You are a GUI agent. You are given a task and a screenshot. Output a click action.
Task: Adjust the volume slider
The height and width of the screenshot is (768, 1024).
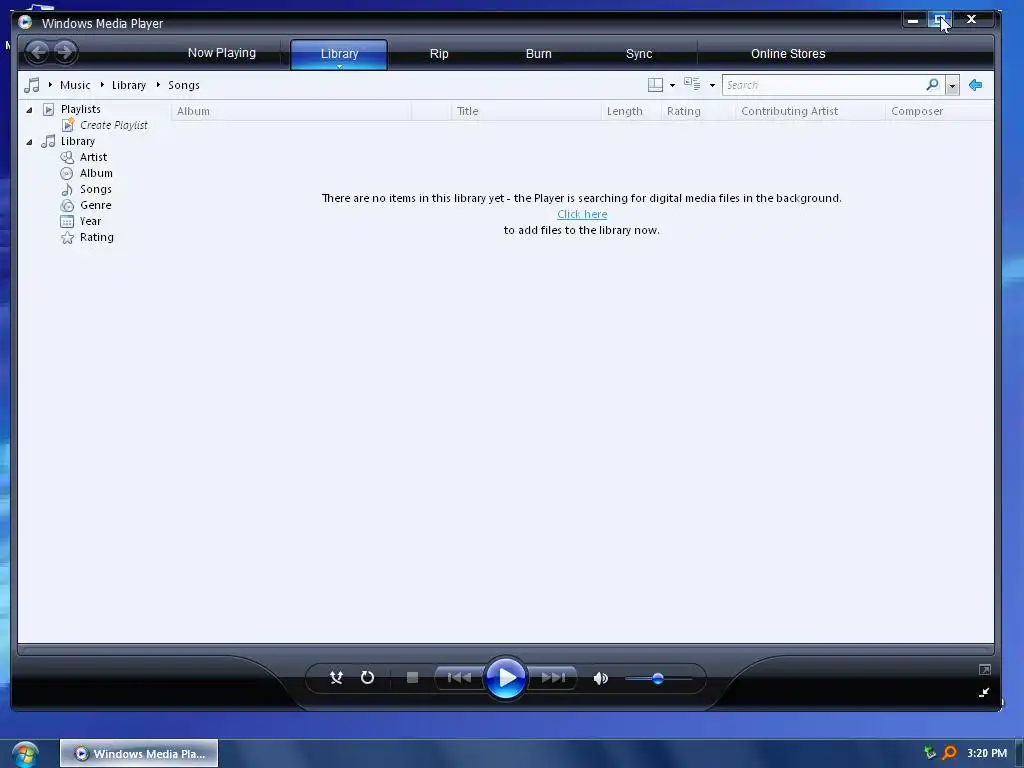click(x=658, y=679)
